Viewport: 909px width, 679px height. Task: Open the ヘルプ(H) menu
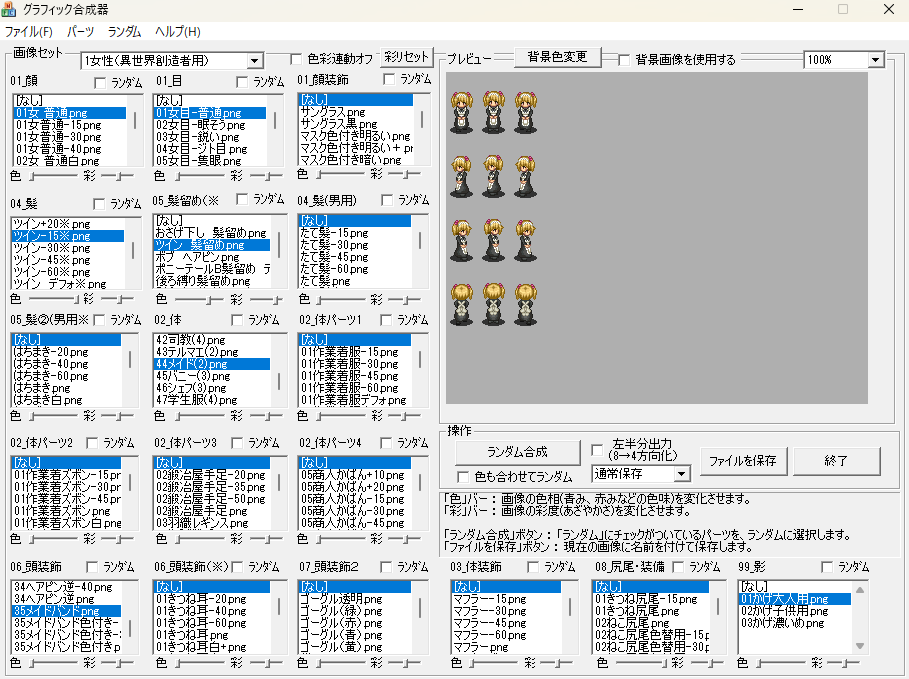tap(178, 32)
